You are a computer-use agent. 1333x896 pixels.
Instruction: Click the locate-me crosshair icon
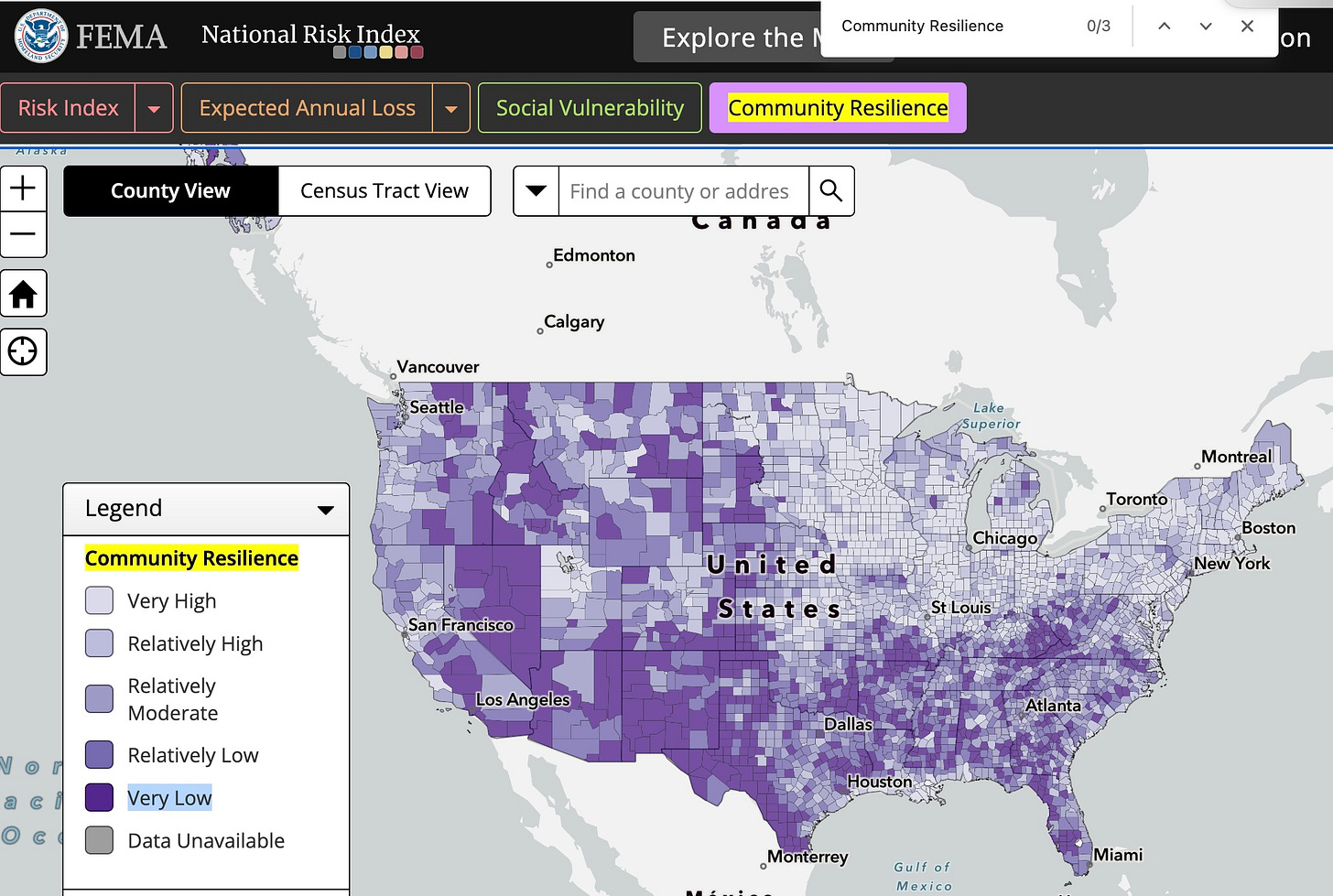pos(23,351)
